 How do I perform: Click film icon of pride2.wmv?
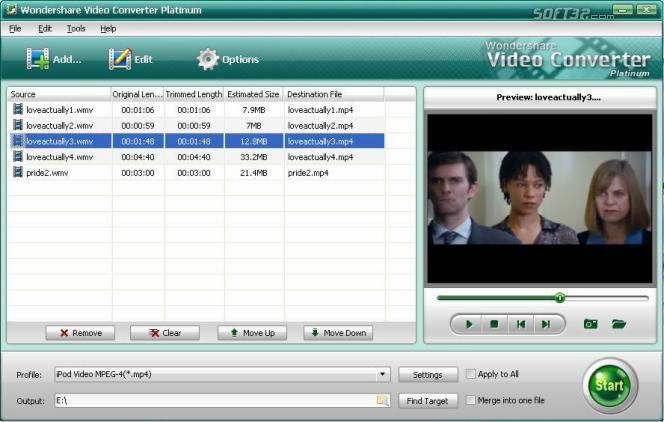[18, 172]
